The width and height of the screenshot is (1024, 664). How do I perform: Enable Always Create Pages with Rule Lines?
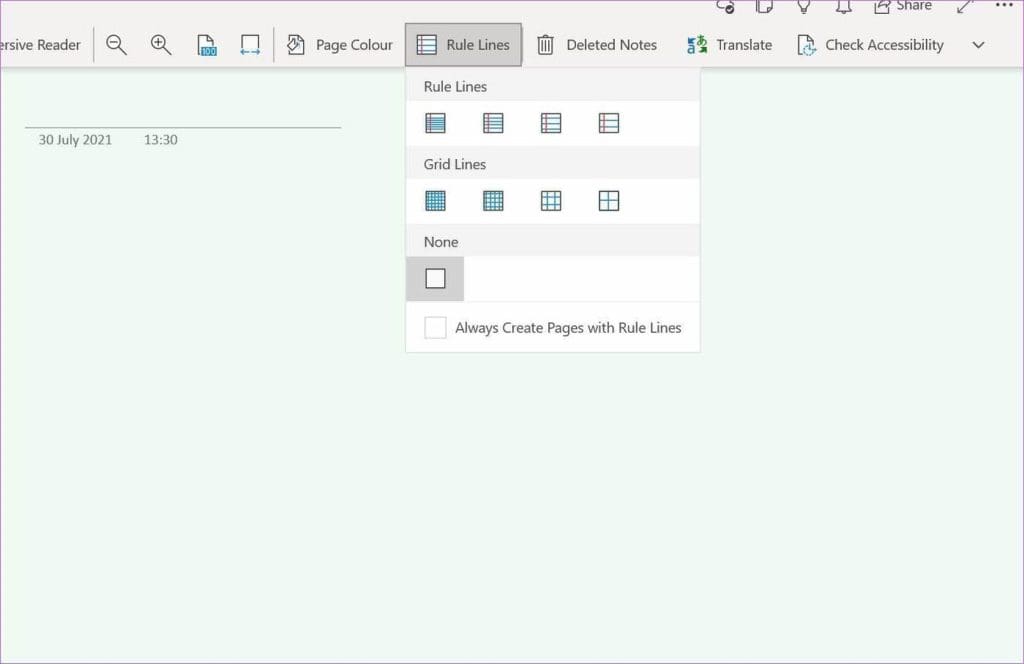click(x=435, y=327)
